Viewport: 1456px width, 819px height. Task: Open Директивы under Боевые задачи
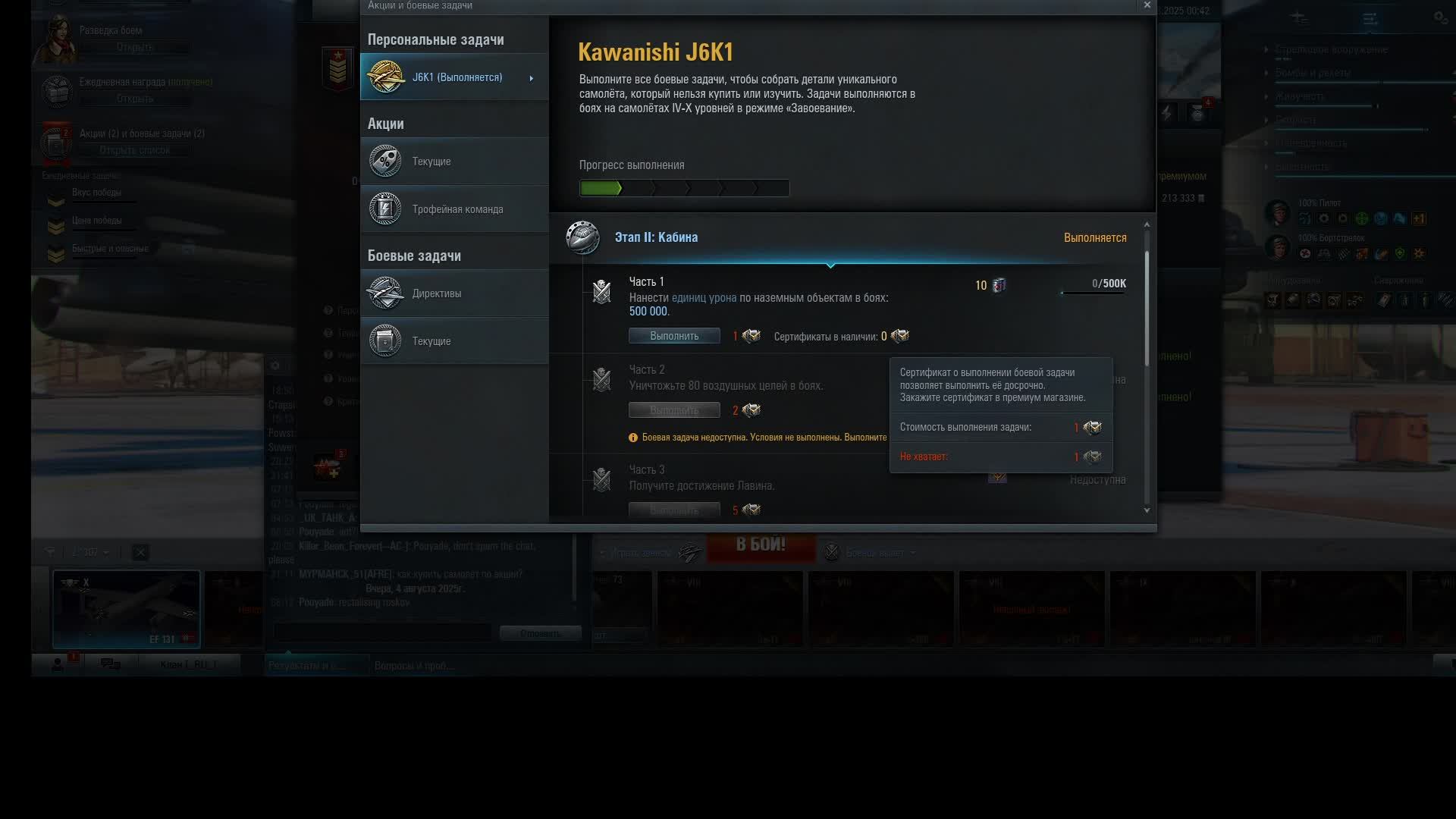(437, 293)
